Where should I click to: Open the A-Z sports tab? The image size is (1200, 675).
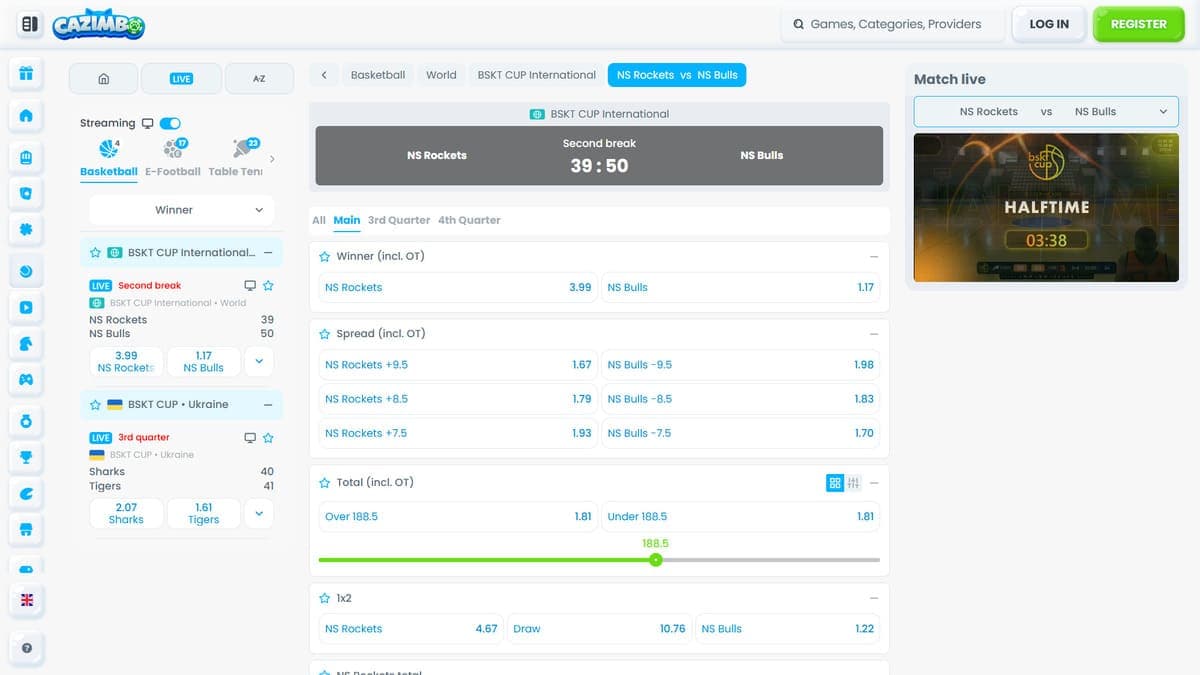[x=259, y=78]
